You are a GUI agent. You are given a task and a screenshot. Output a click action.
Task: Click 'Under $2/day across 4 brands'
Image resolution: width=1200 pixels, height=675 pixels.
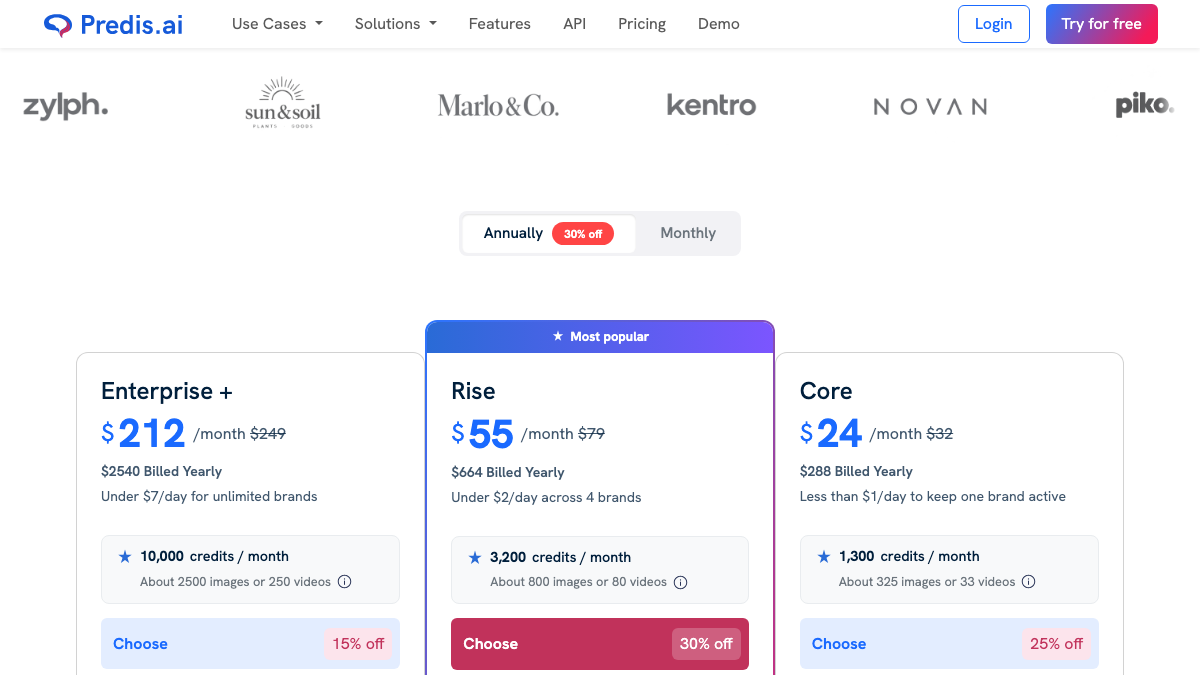(546, 497)
